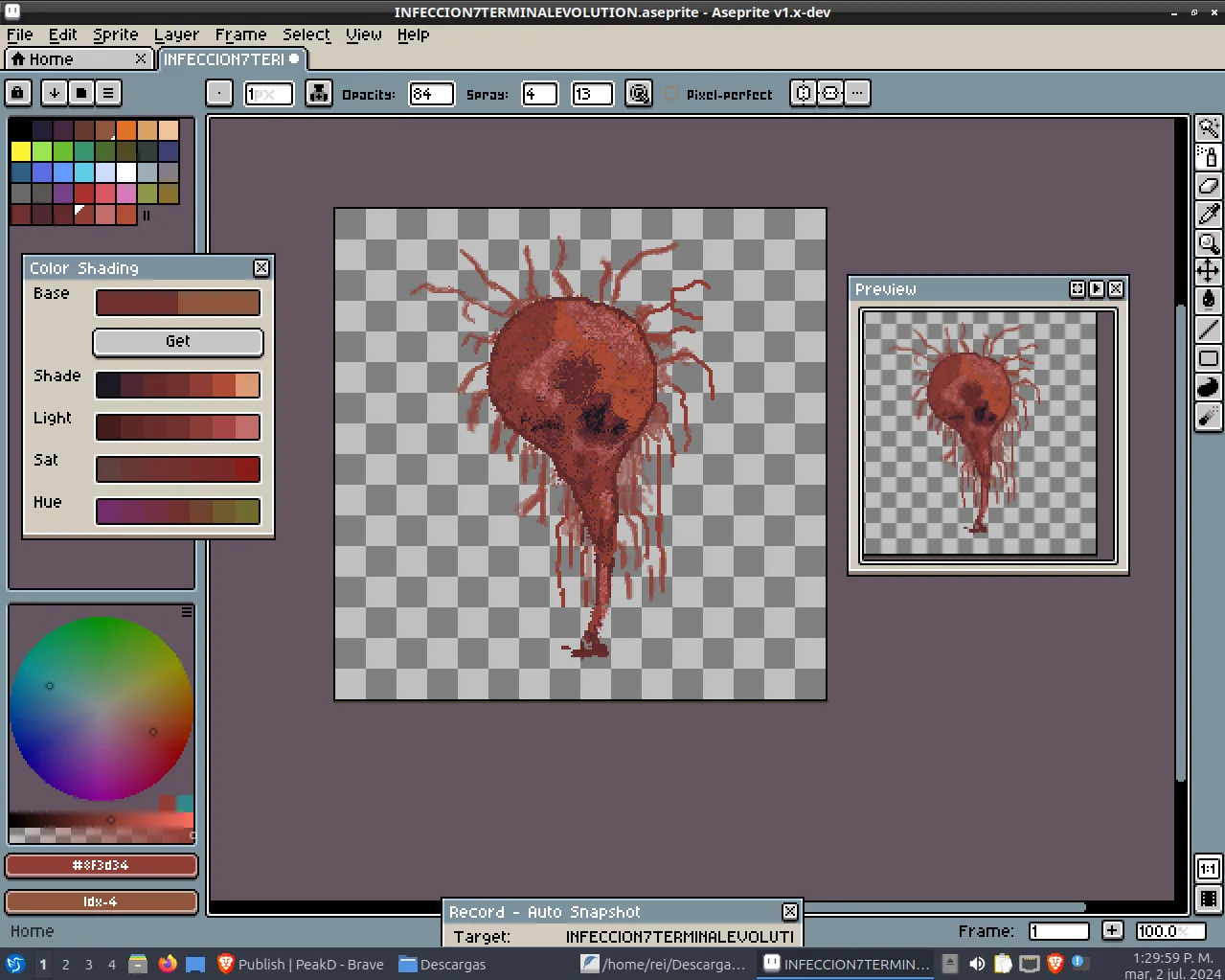This screenshot has height=980, width=1225.
Task: Select the Contour blob tool
Action: [x=1209, y=387]
